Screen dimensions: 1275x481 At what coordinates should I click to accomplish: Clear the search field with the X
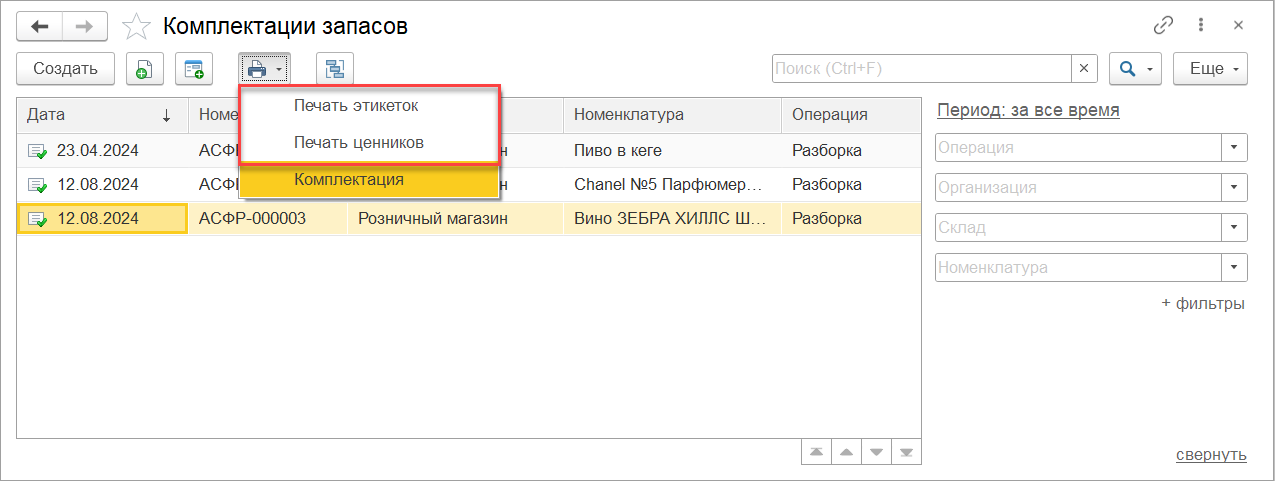(x=1085, y=69)
